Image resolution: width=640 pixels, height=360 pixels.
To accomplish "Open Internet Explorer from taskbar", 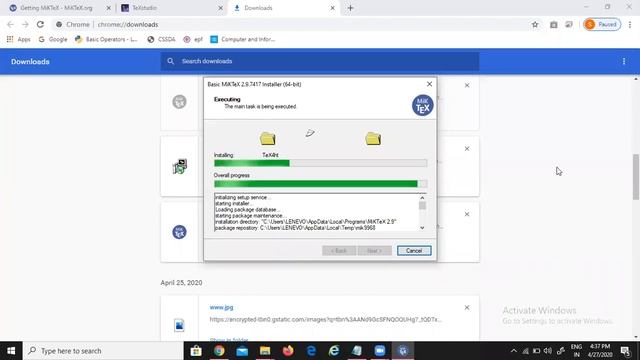I will pos(334,351).
